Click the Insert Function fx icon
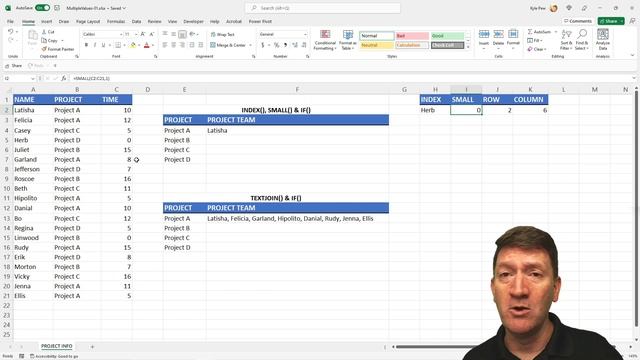 tap(64, 78)
